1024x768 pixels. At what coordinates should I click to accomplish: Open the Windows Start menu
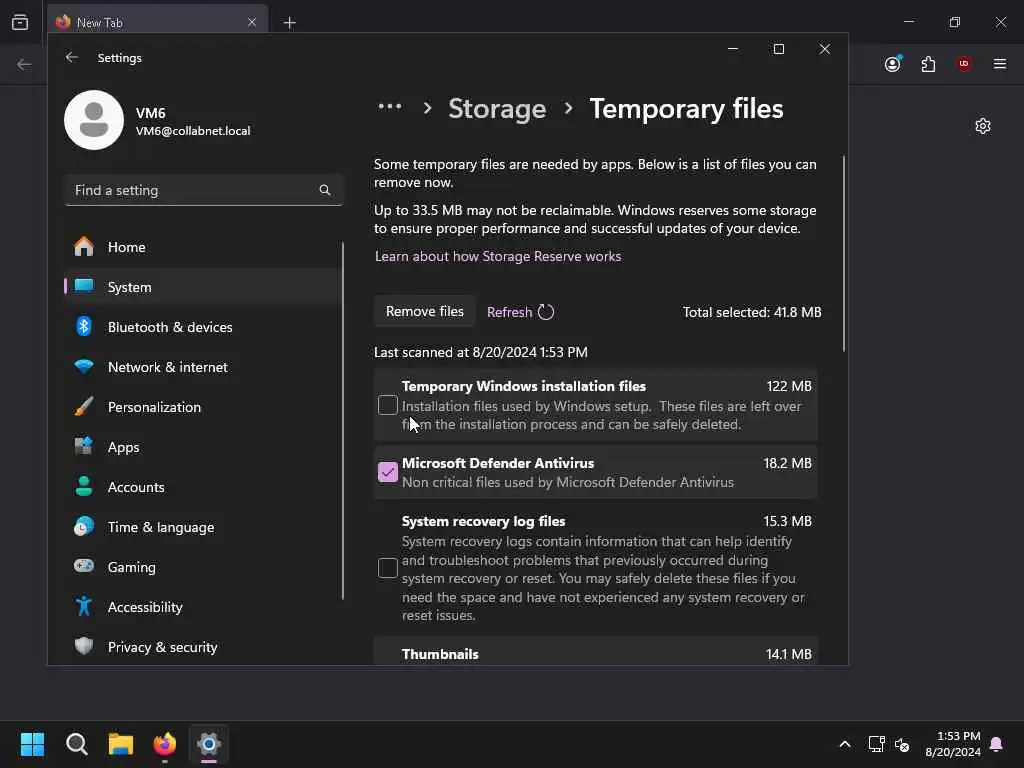pyautogui.click(x=32, y=744)
